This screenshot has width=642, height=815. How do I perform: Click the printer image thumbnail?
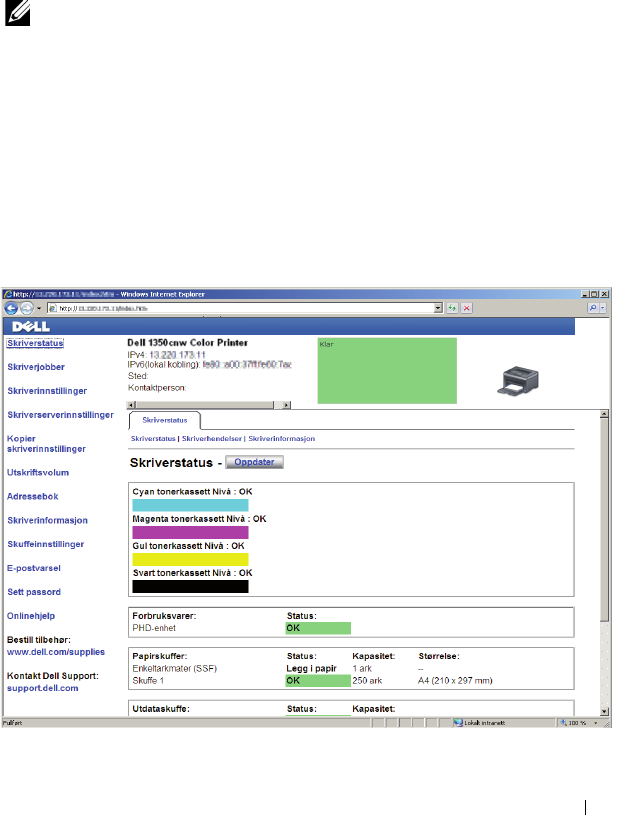click(518, 381)
